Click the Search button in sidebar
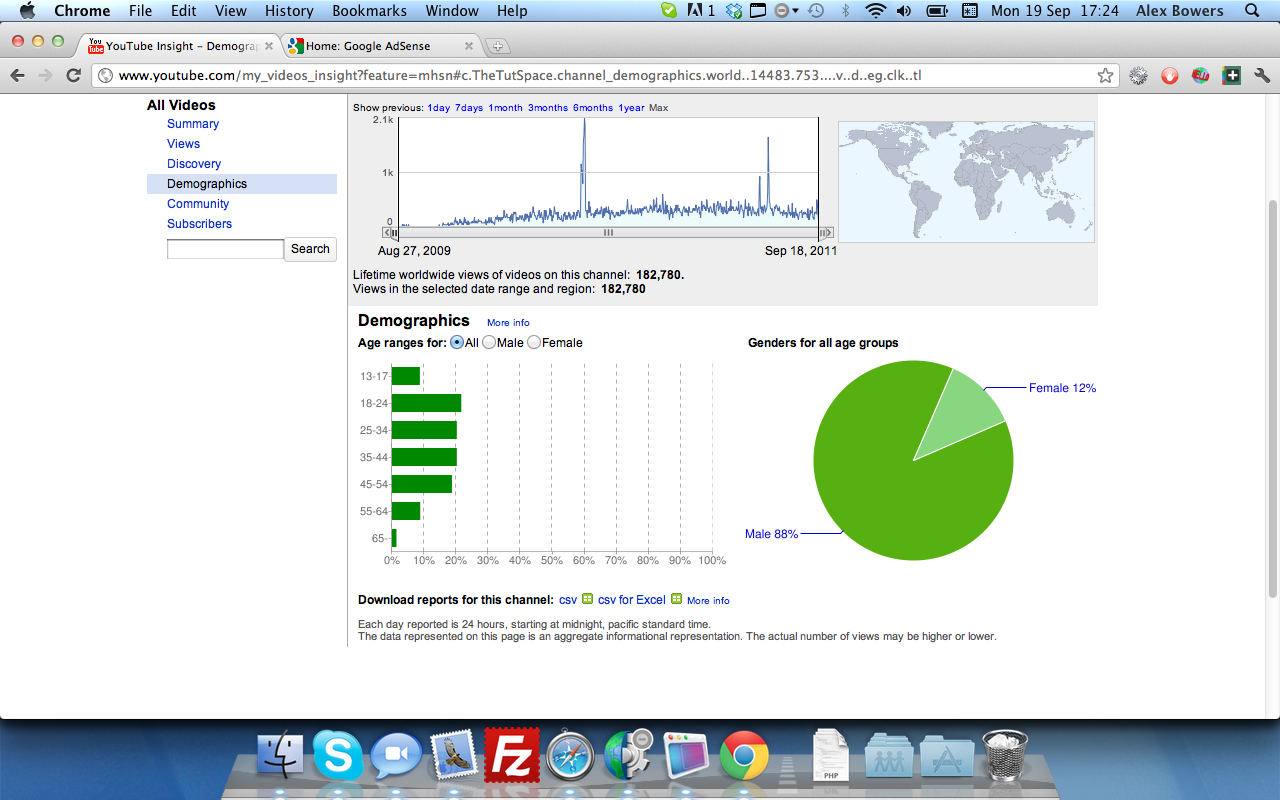Viewport: 1280px width, 800px height. click(310, 249)
